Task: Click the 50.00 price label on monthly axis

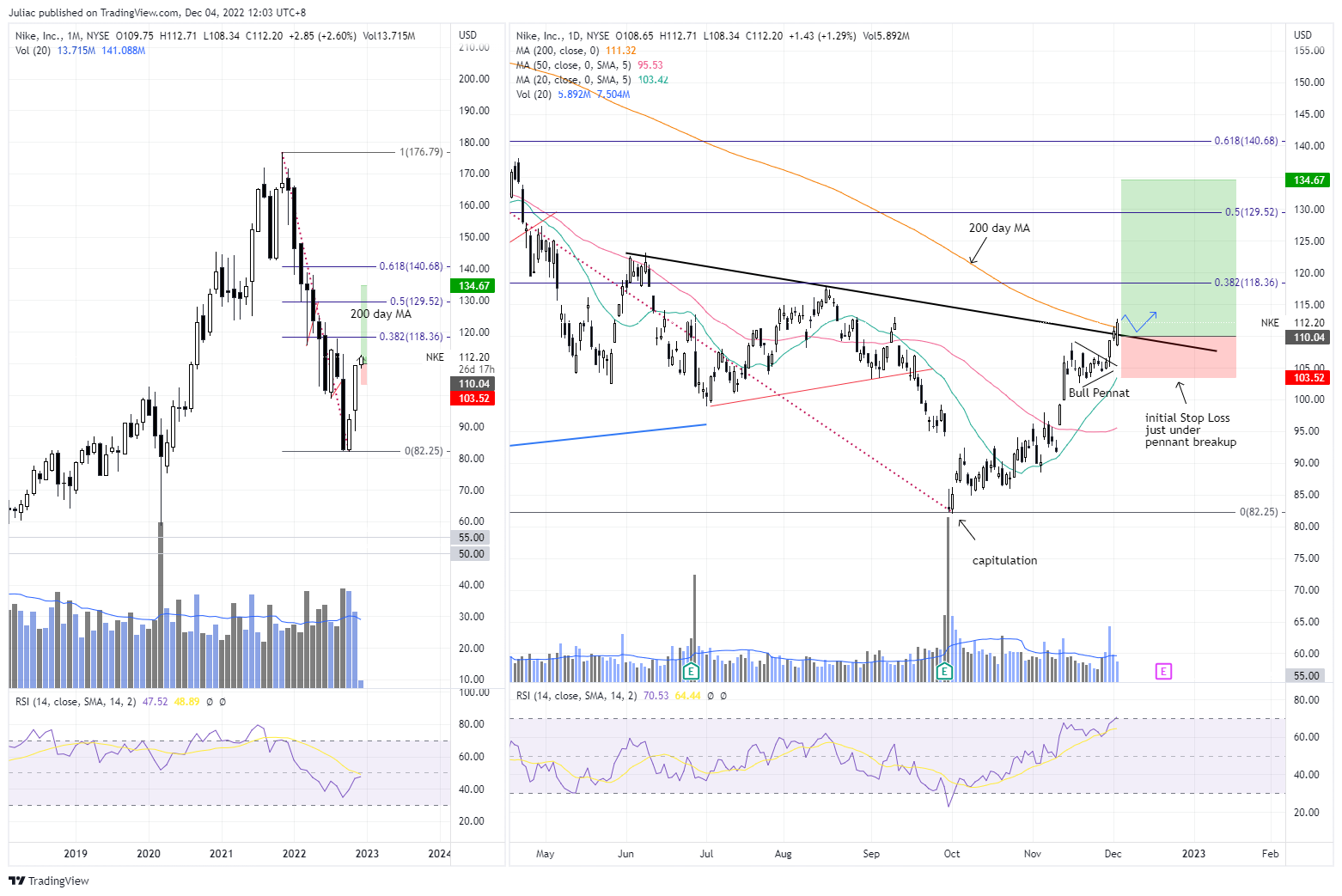Action: point(471,554)
